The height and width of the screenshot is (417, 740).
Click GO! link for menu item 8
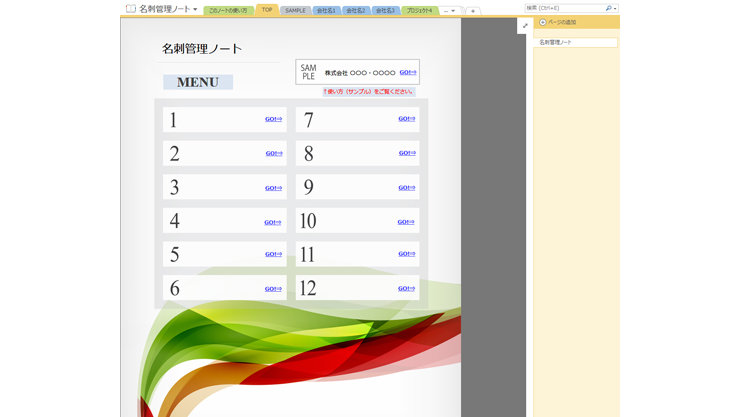(407, 153)
